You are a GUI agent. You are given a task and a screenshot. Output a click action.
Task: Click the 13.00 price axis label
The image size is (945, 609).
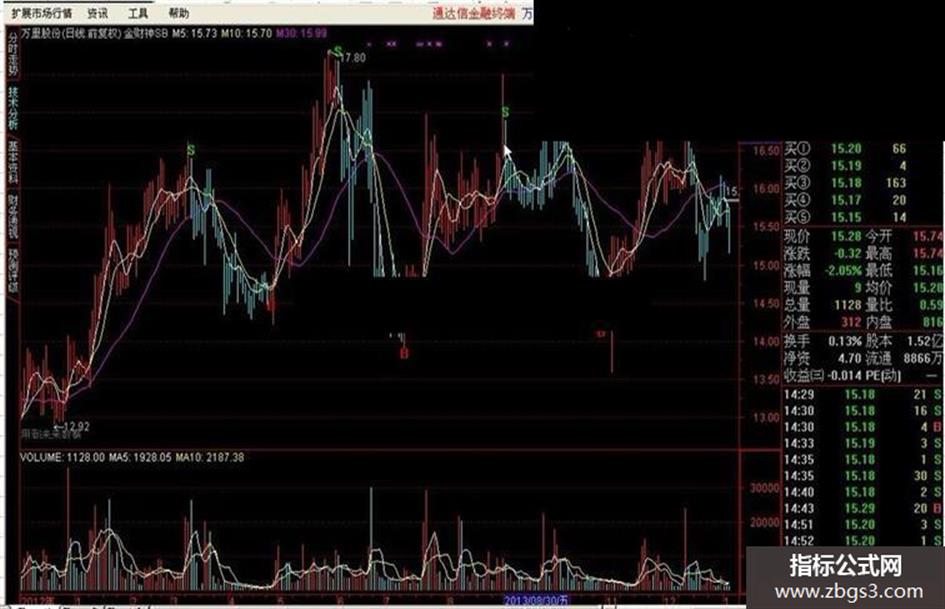pyautogui.click(x=766, y=417)
